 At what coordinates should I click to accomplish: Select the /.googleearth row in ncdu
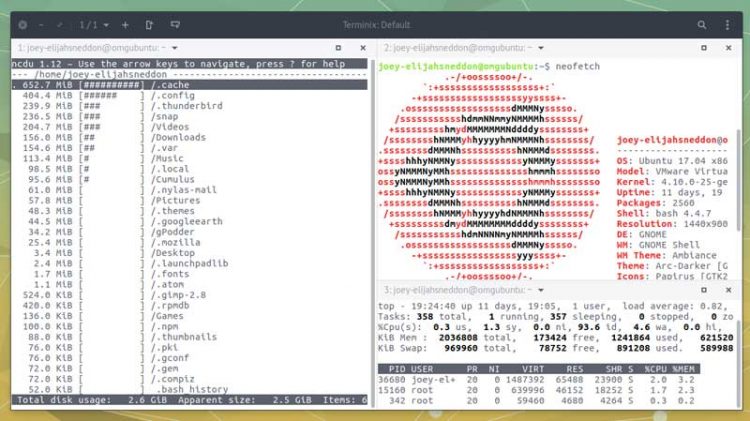190,222
